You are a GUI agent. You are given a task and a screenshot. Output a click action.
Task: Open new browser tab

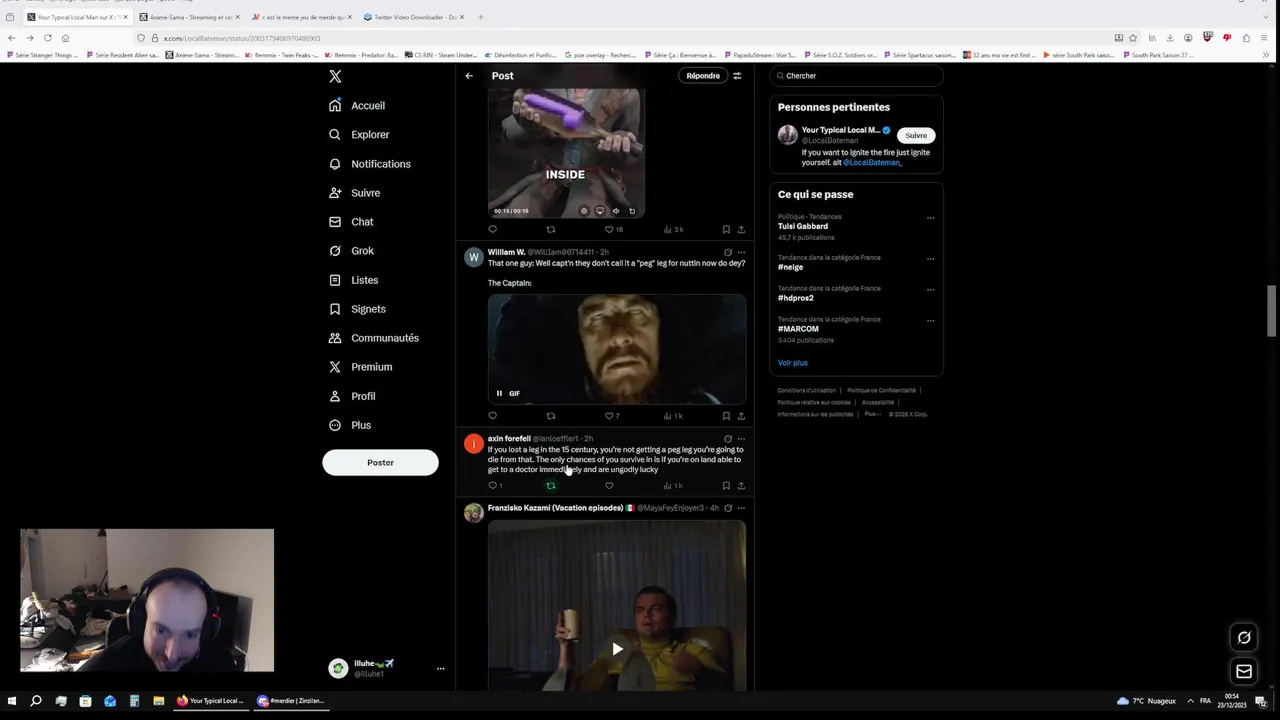[x=480, y=17]
